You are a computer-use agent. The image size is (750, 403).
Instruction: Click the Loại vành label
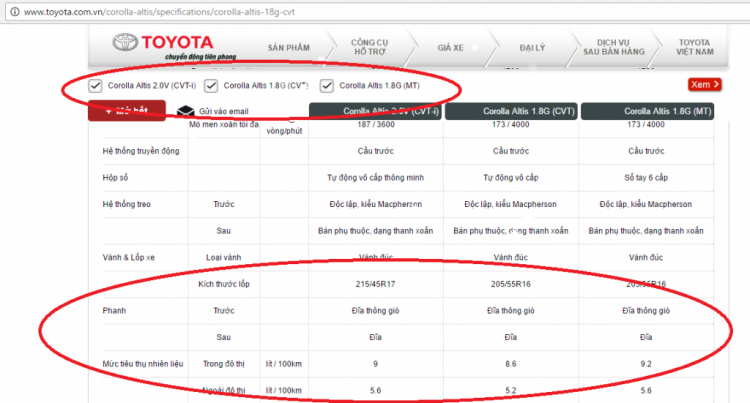click(x=223, y=257)
